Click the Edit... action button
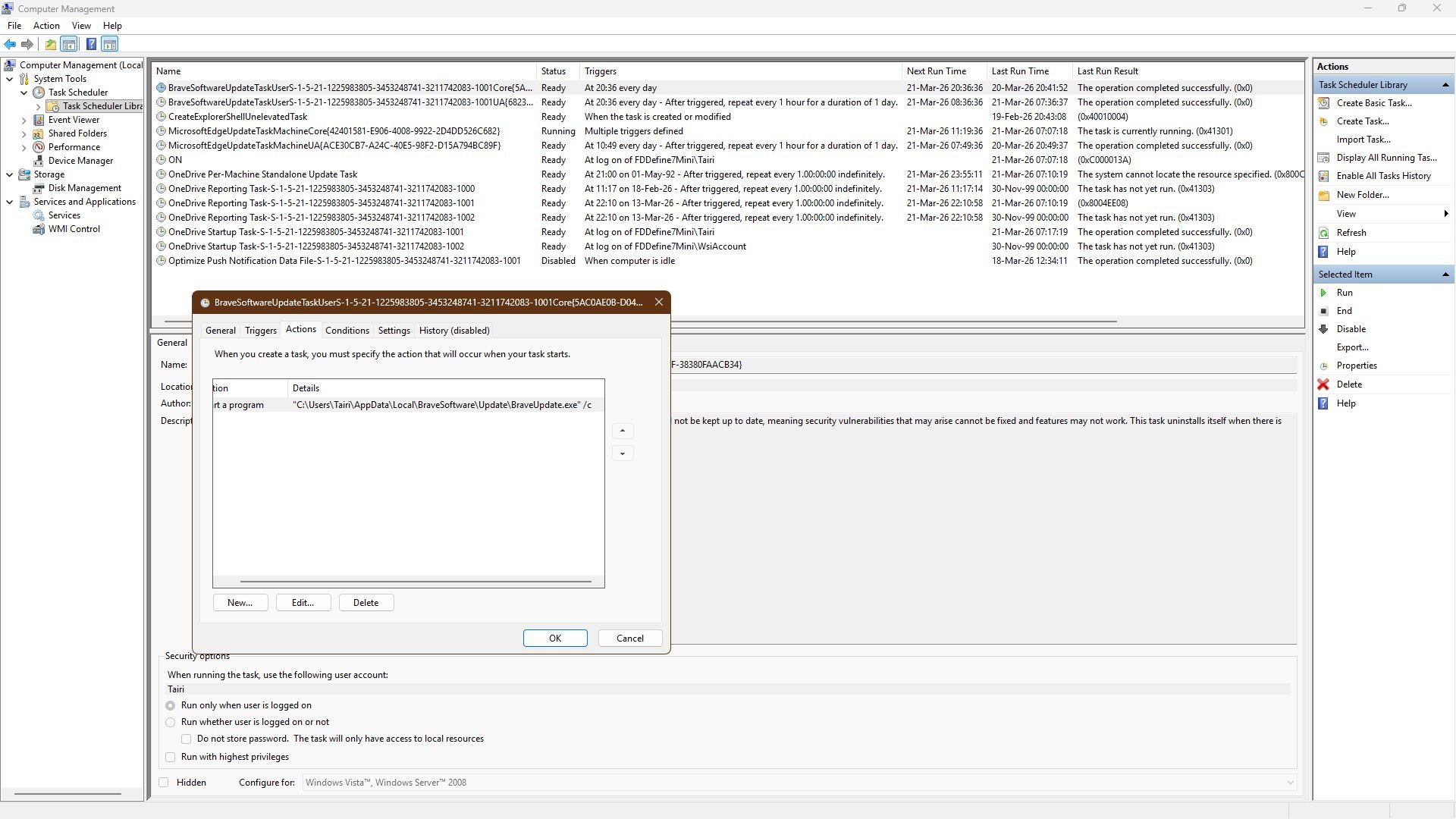This screenshot has width=1456, height=819. [x=303, y=603]
